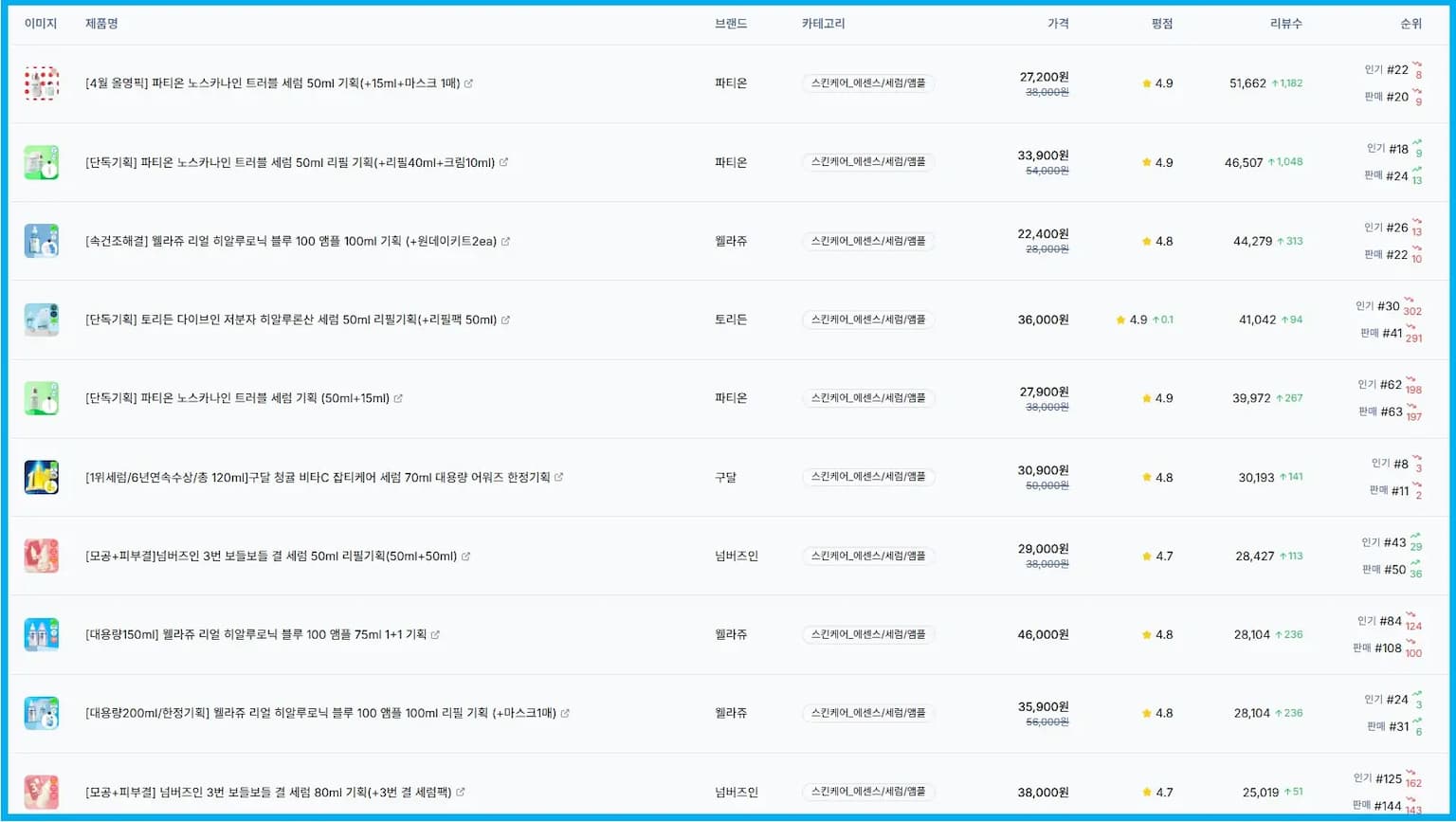This screenshot has height=822, width=1456.
Task: Click the green uptrend icon beside 인기 #18
Action: click(x=1417, y=143)
